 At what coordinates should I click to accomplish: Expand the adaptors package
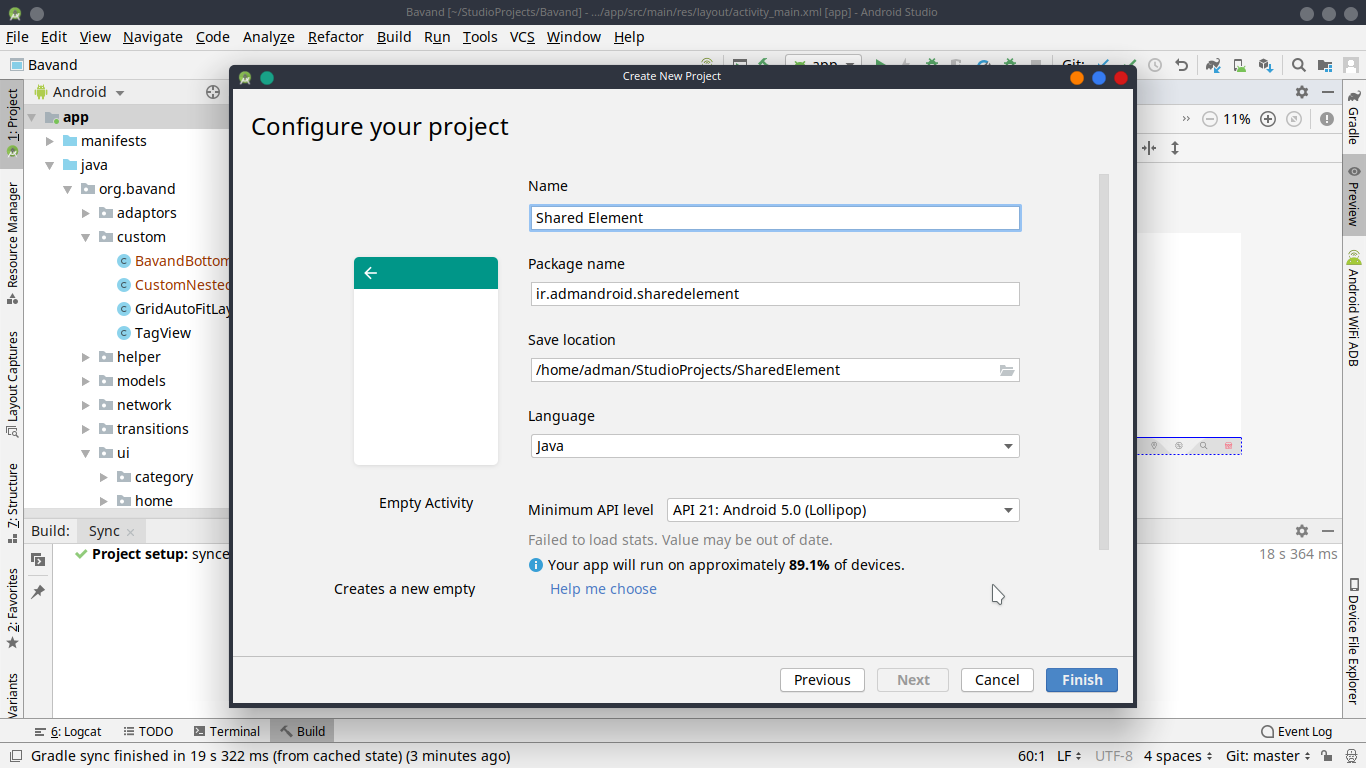click(86, 213)
